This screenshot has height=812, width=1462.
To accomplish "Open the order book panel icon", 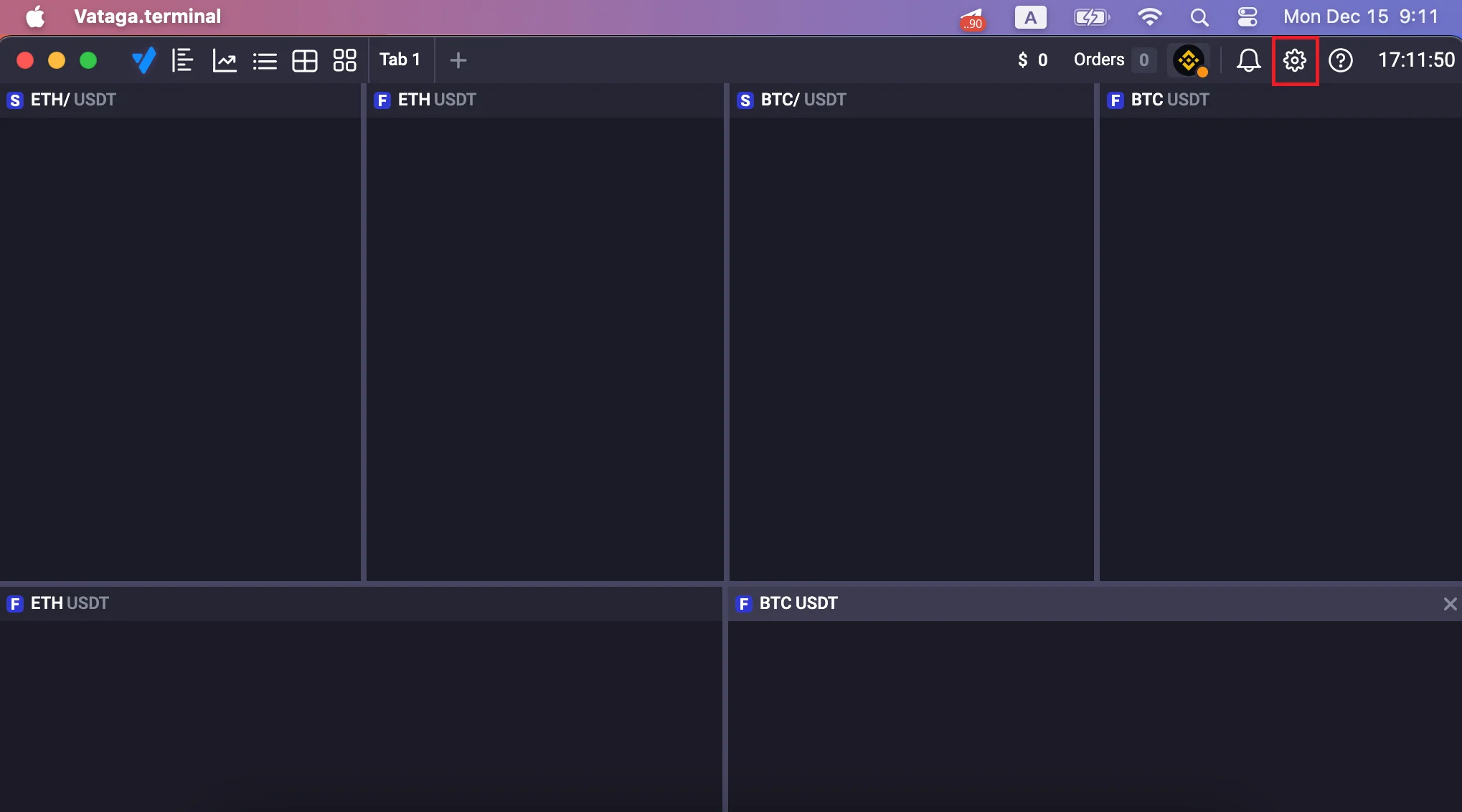I will (x=183, y=60).
